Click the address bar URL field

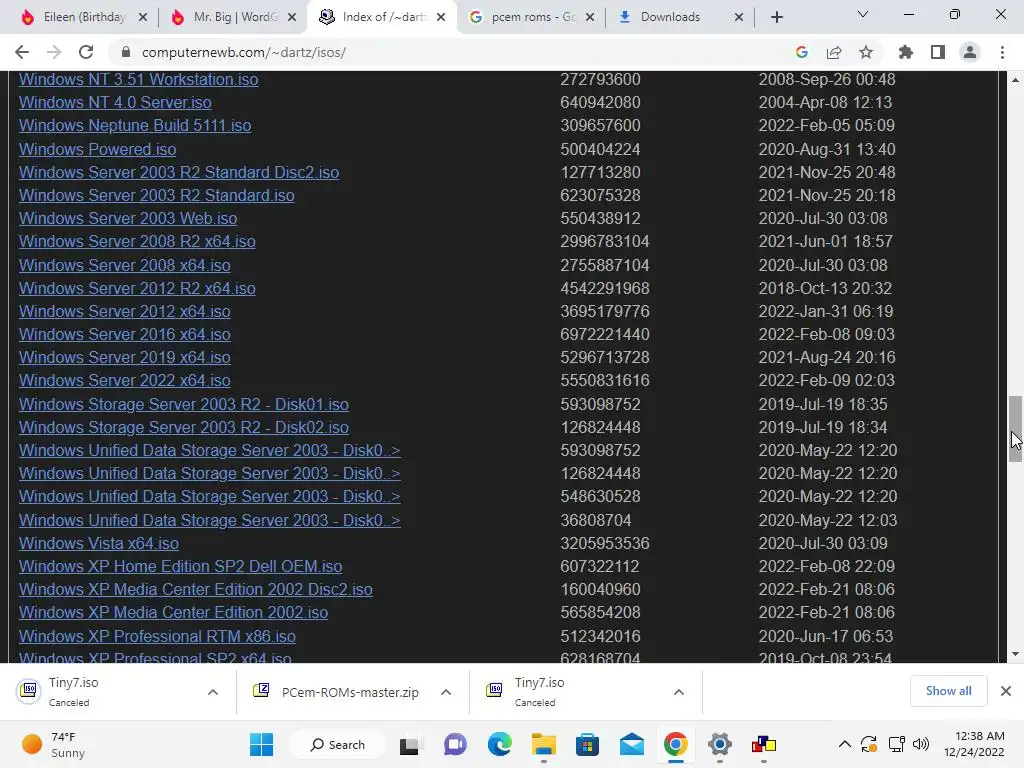(451, 52)
